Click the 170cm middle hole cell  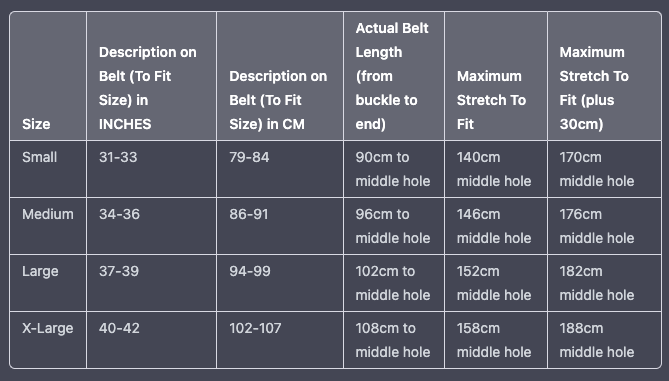tap(605, 169)
